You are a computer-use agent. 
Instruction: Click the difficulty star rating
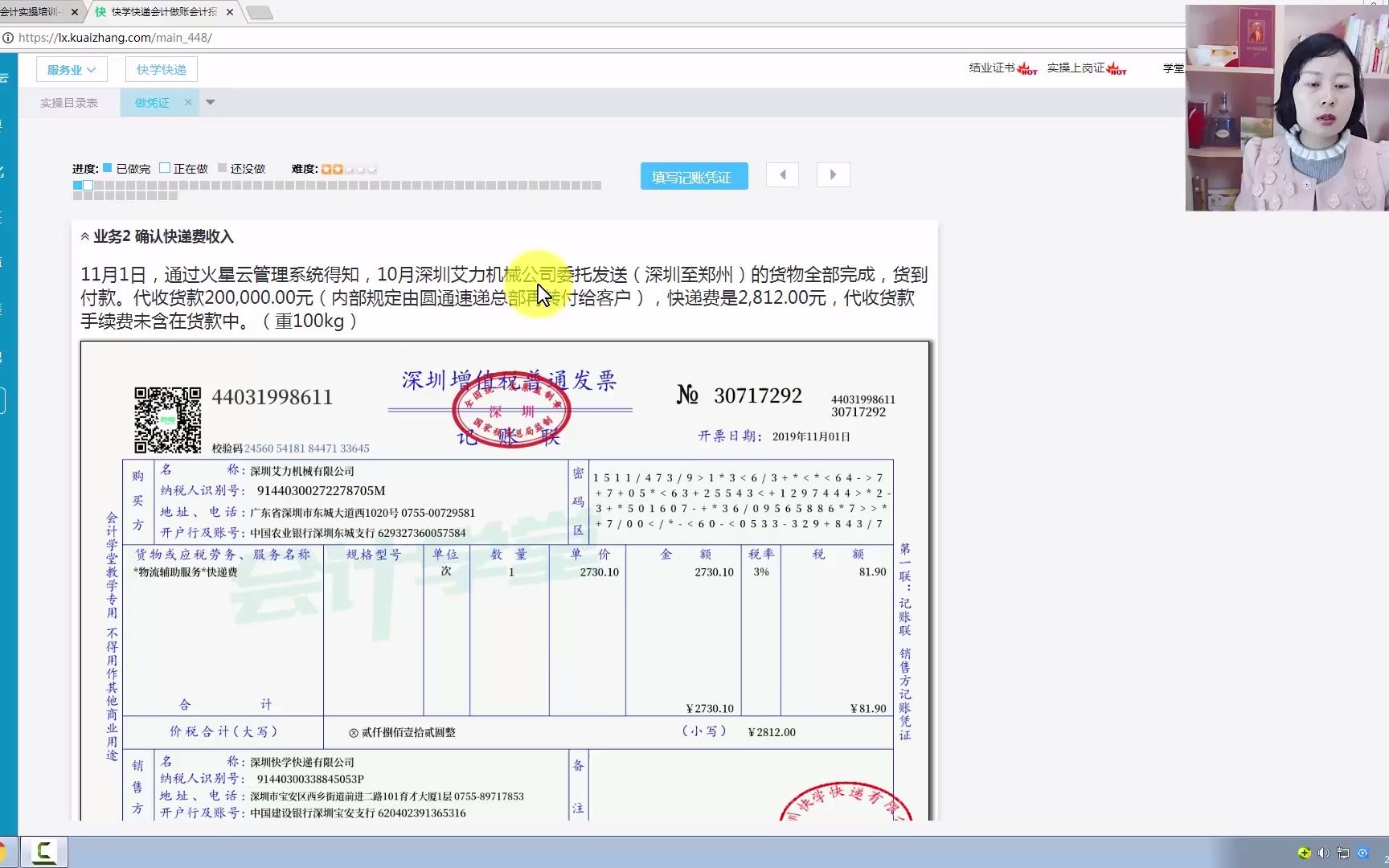[349, 169]
